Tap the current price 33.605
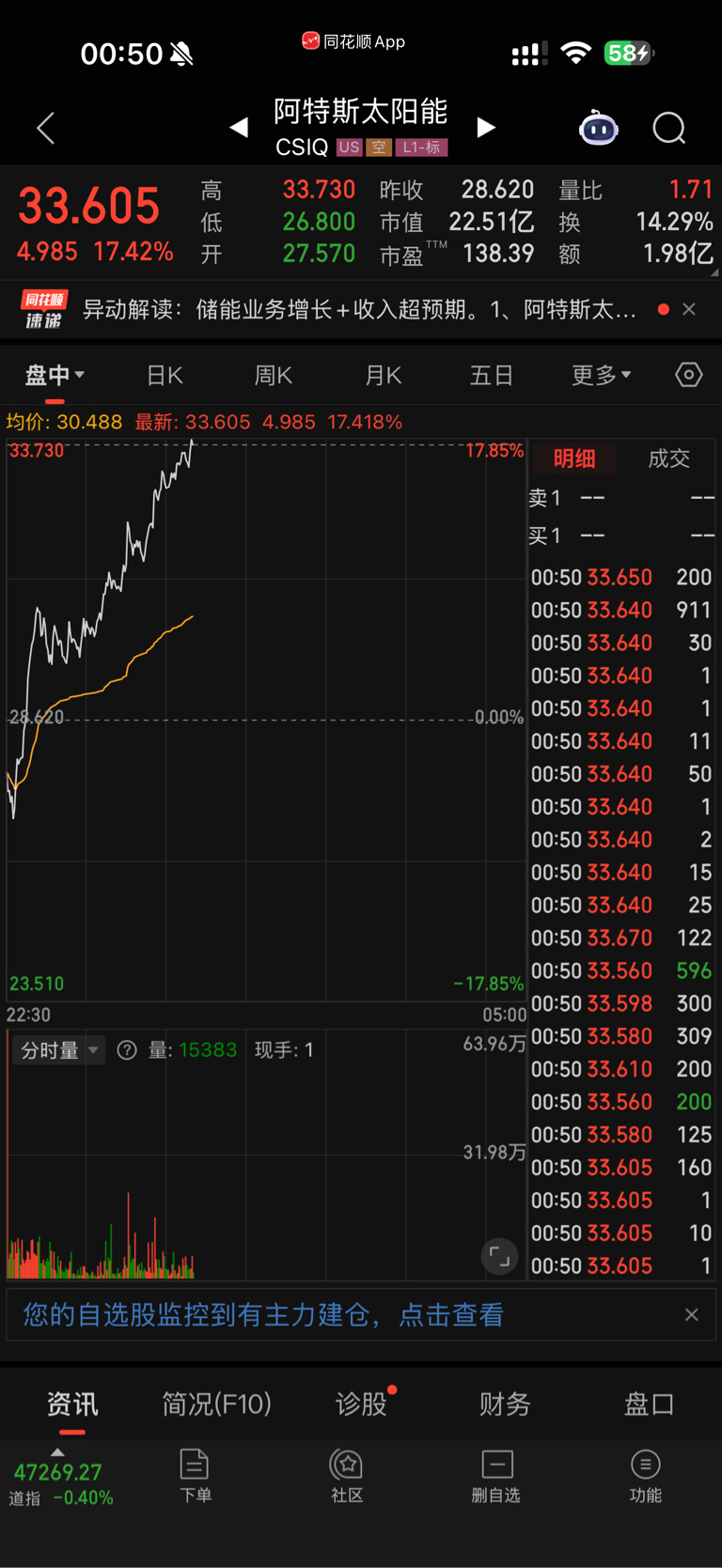The image size is (722, 1568). pos(89,206)
